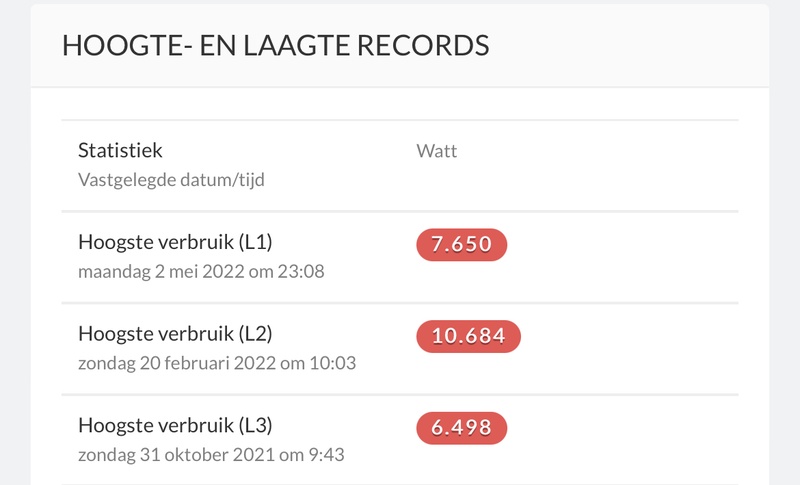Select the red 10.684 watt badge

pyautogui.click(x=468, y=337)
